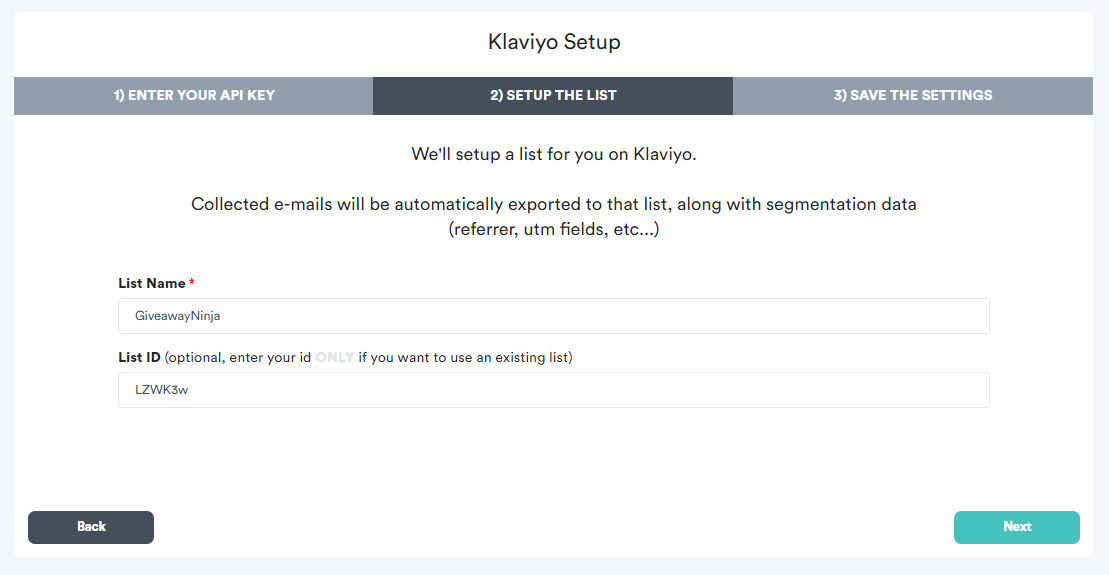Click the "Collected e-mails will be" description line
Screen dimensions: 1109x575
pos(554,204)
